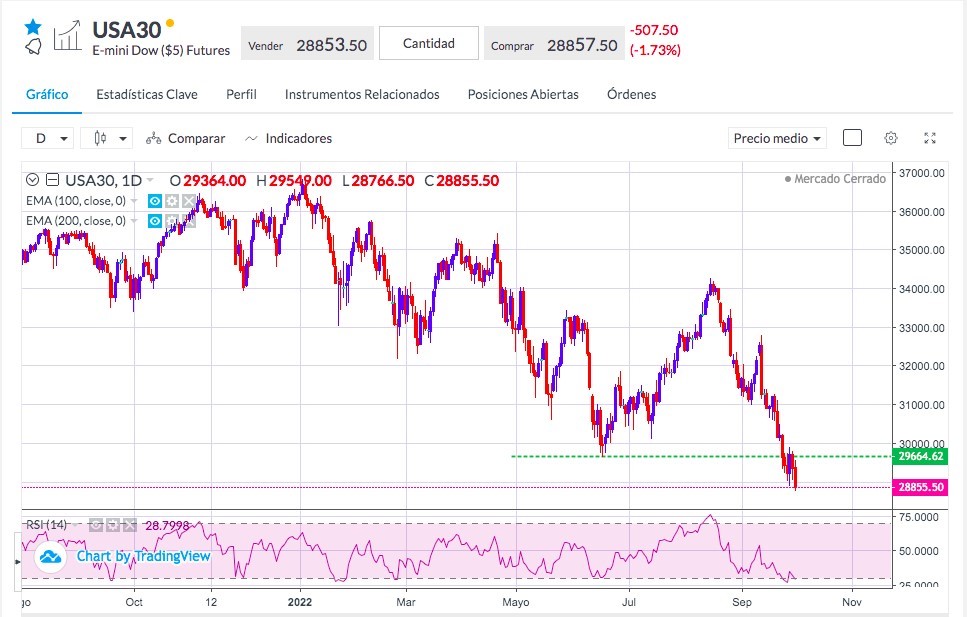Open the candlestick chart style dropdown

[107, 138]
